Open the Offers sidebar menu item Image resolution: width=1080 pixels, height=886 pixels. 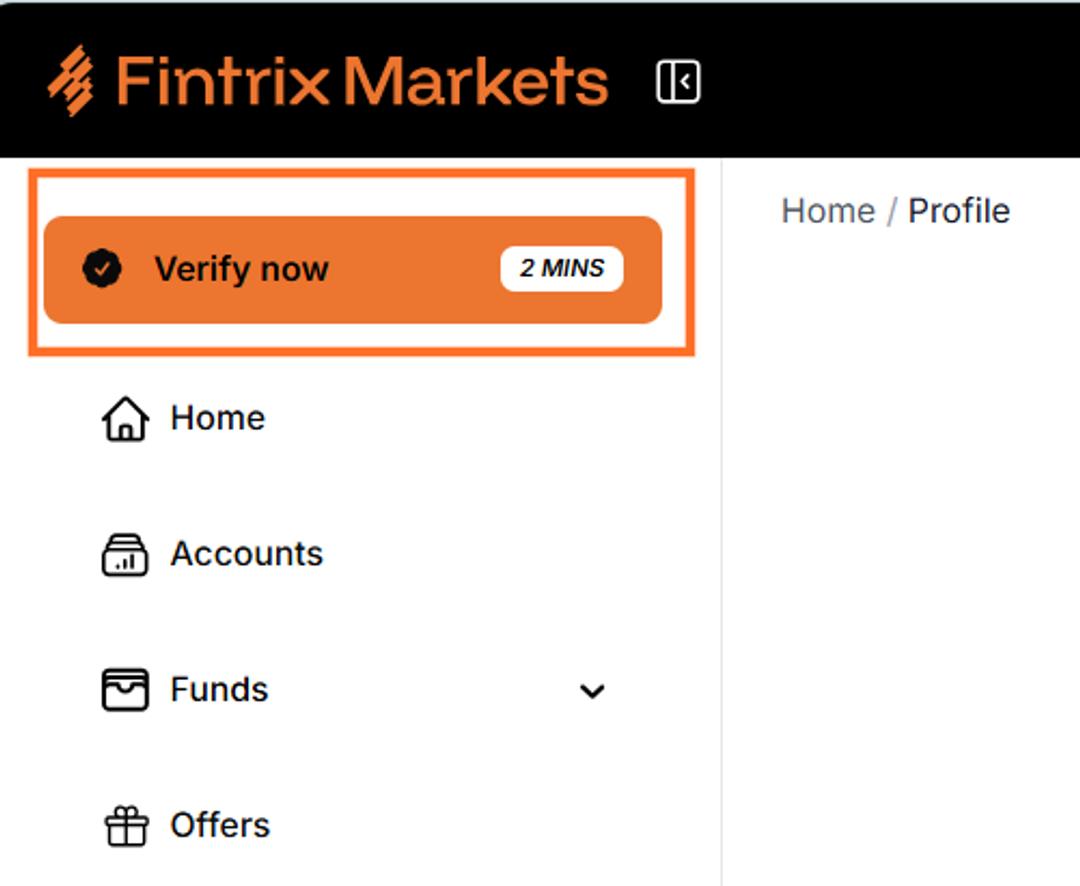click(x=353, y=825)
